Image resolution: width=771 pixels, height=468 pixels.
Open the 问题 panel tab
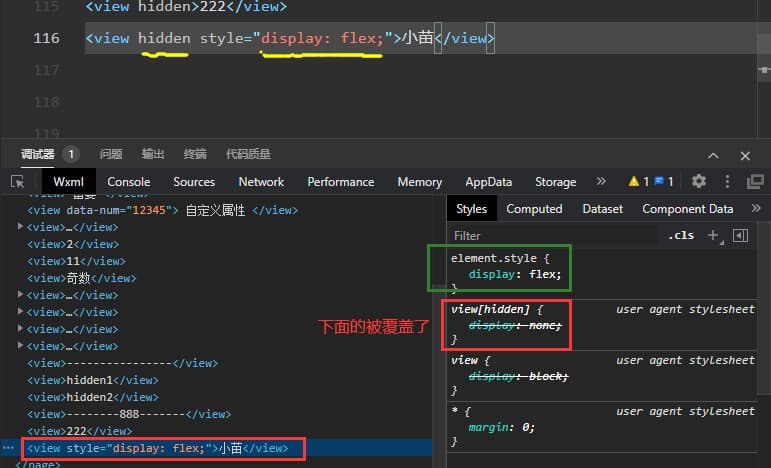[x=111, y=154]
